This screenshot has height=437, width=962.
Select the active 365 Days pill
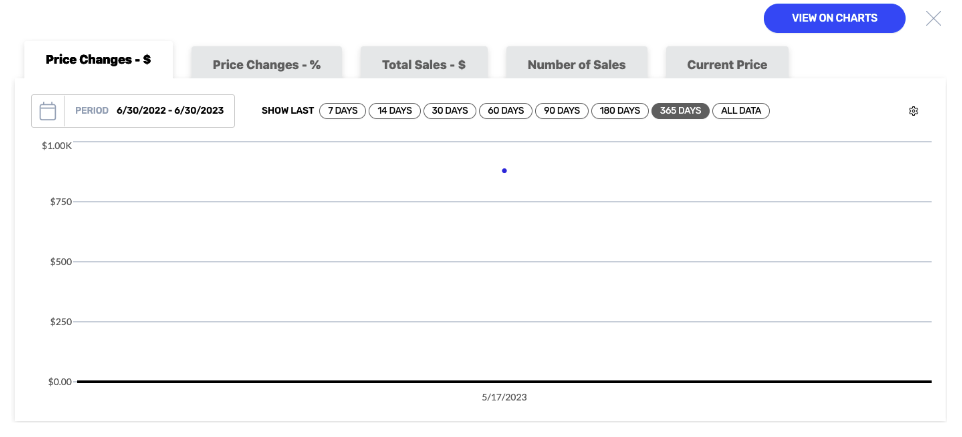click(x=680, y=111)
